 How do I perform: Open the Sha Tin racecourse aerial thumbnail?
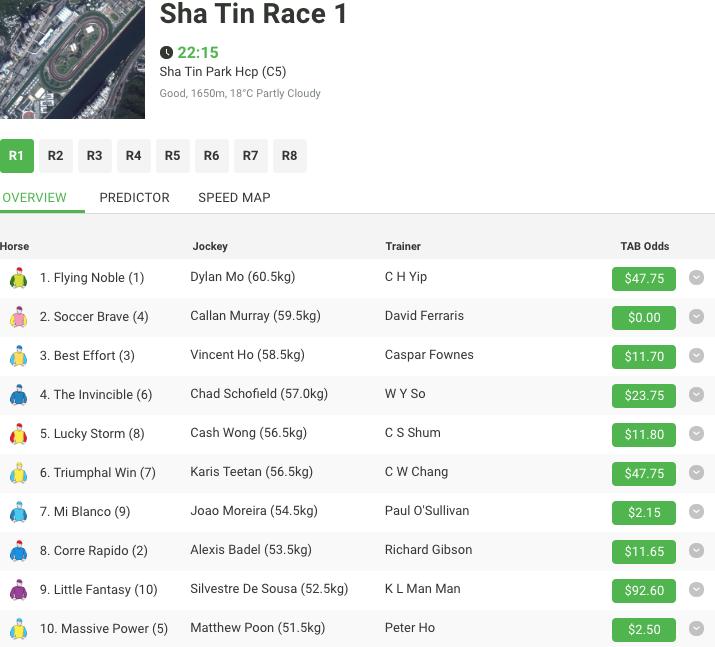[x=72, y=59]
